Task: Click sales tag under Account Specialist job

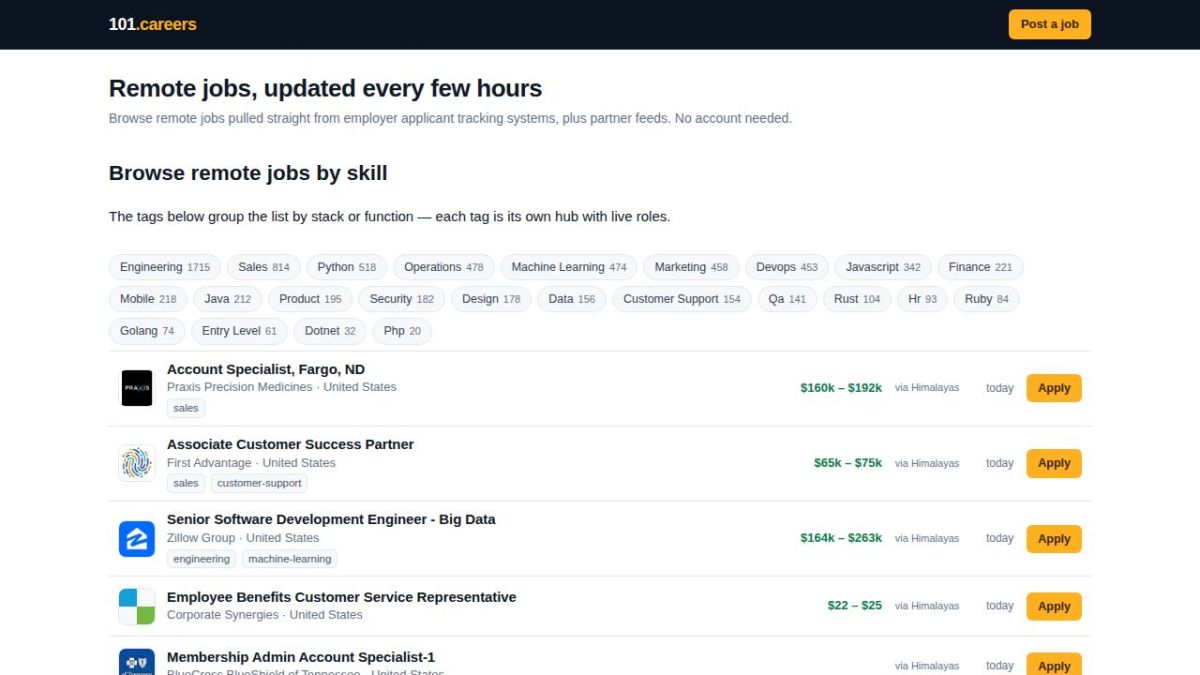Action: coord(186,408)
